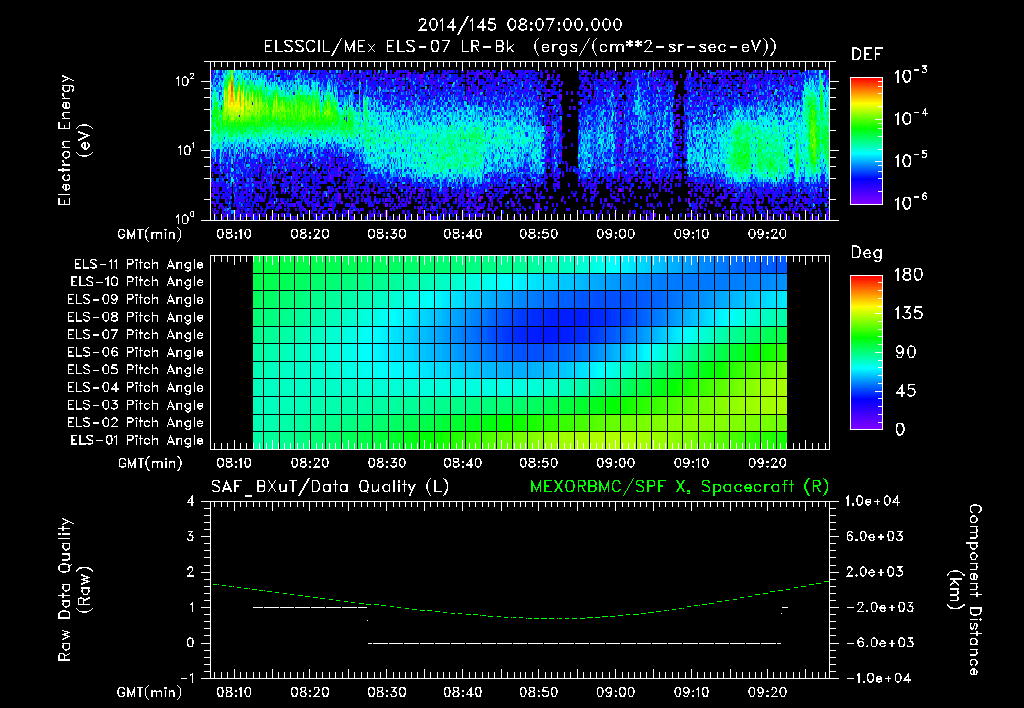Click the 0 value beside the Deg color bar
1024x708 pixels.
tap(901, 429)
